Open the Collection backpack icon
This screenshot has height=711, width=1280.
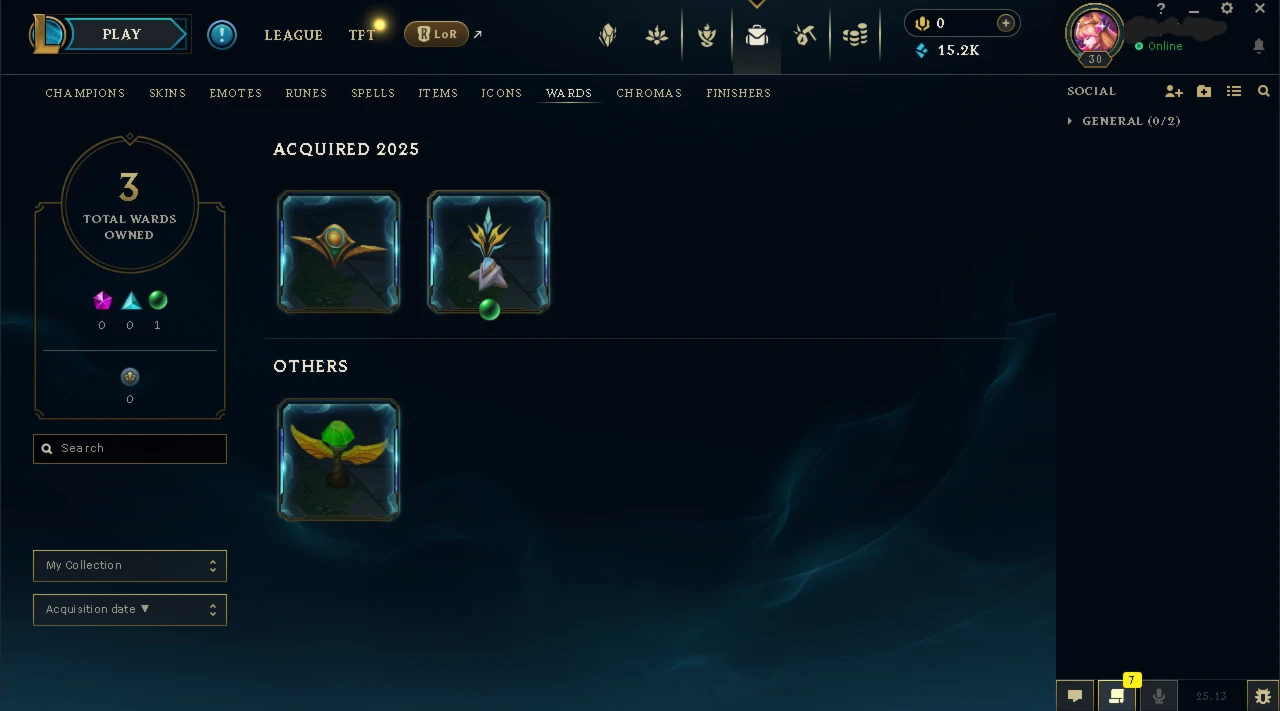(757, 36)
